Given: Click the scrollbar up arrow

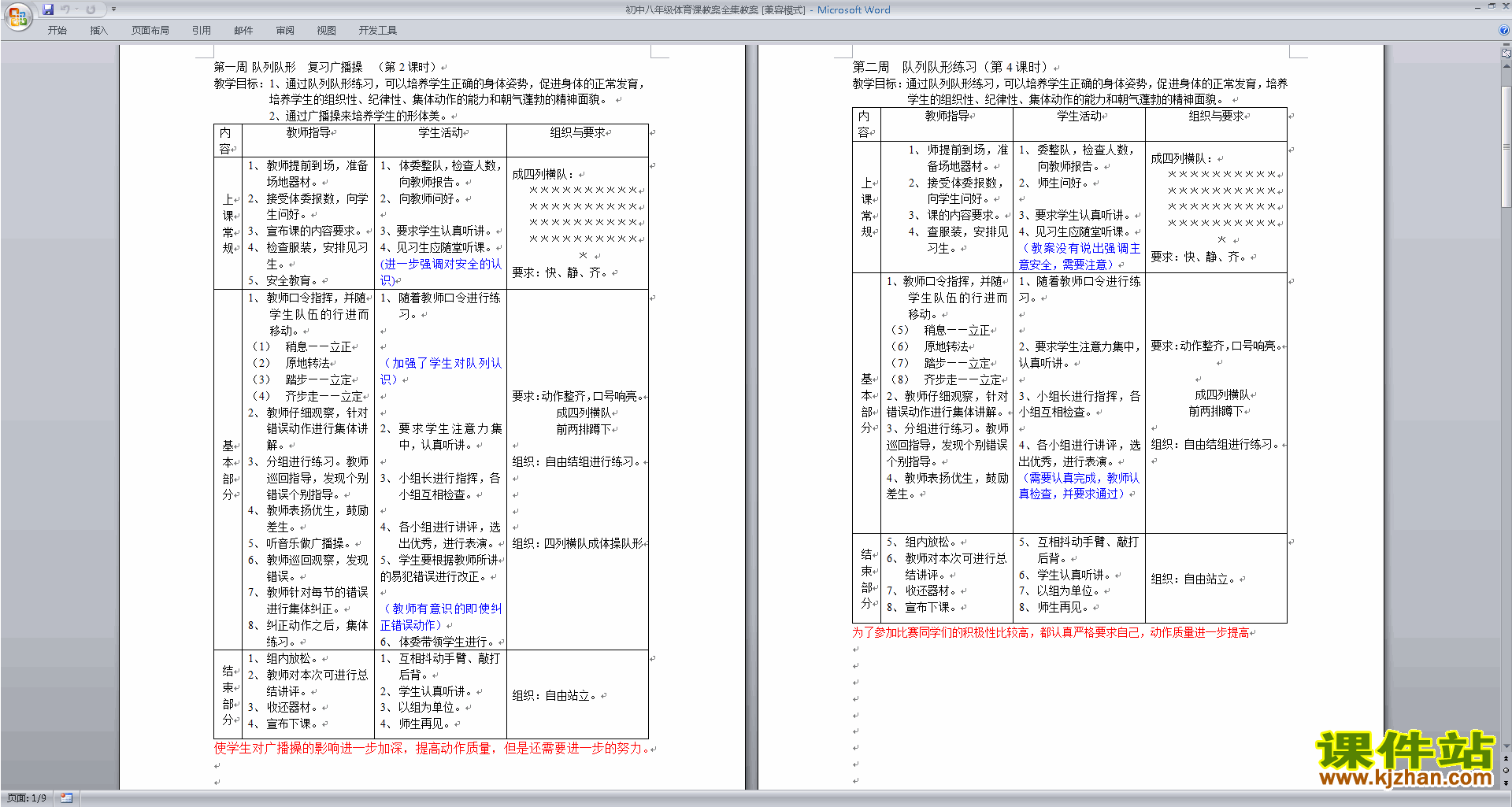Looking at the screenshot, I should point(1506,66).
